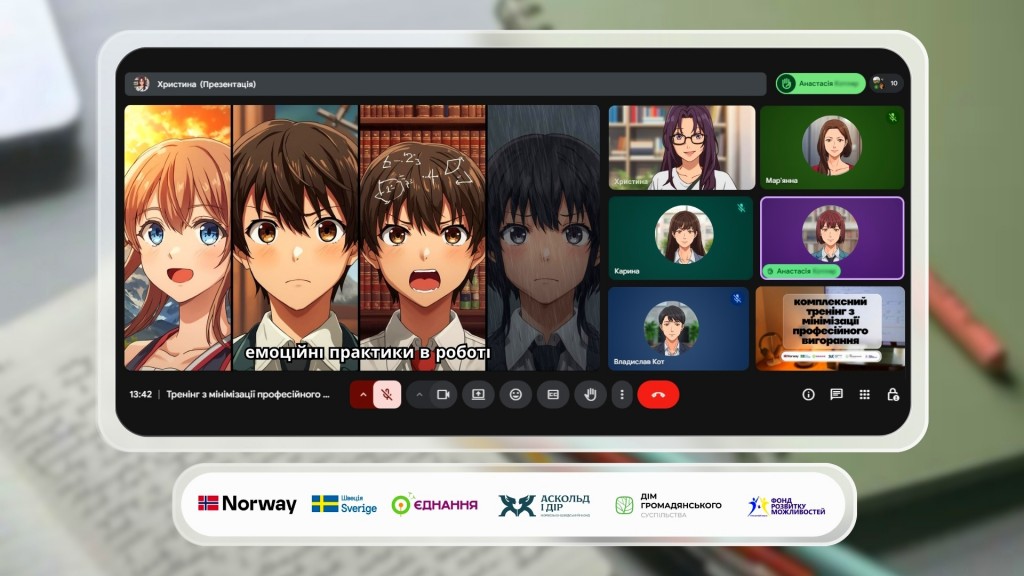Select Мар'яна participant tile

pyautogui.click(x=832, y=148)
